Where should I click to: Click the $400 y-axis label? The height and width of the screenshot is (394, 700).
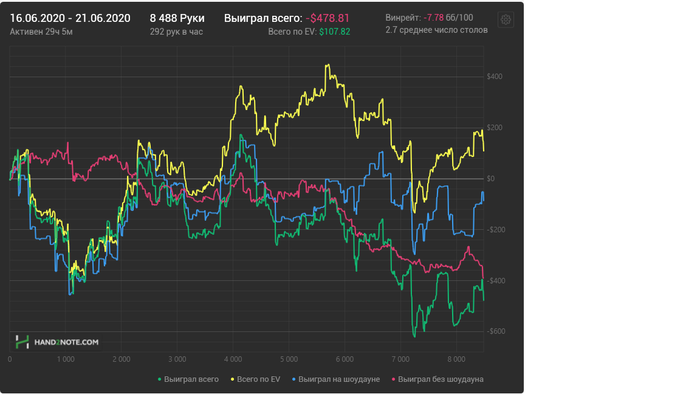pyautogui.click(x=494, y=76)
